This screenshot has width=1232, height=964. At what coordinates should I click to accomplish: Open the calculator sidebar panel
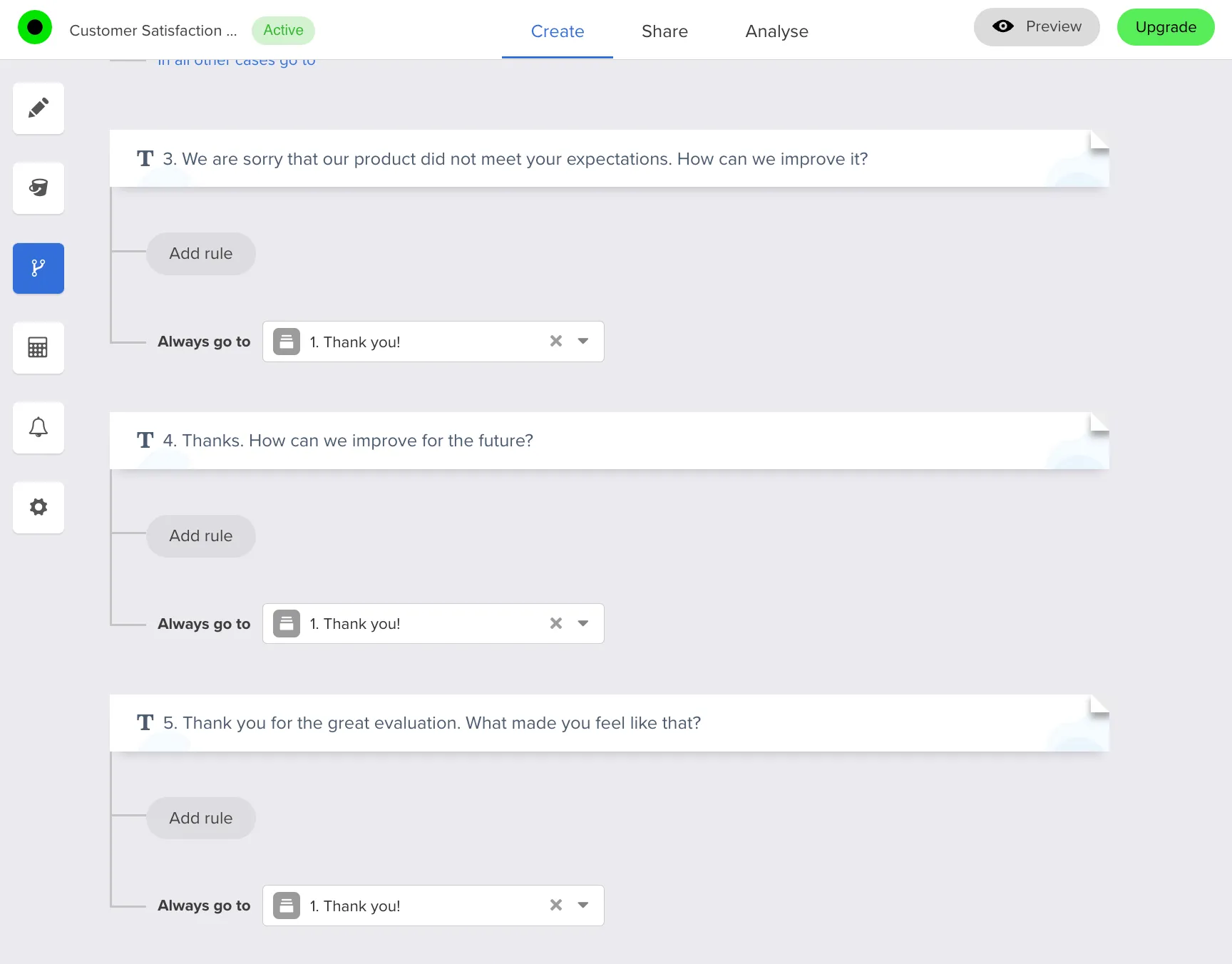38,348
